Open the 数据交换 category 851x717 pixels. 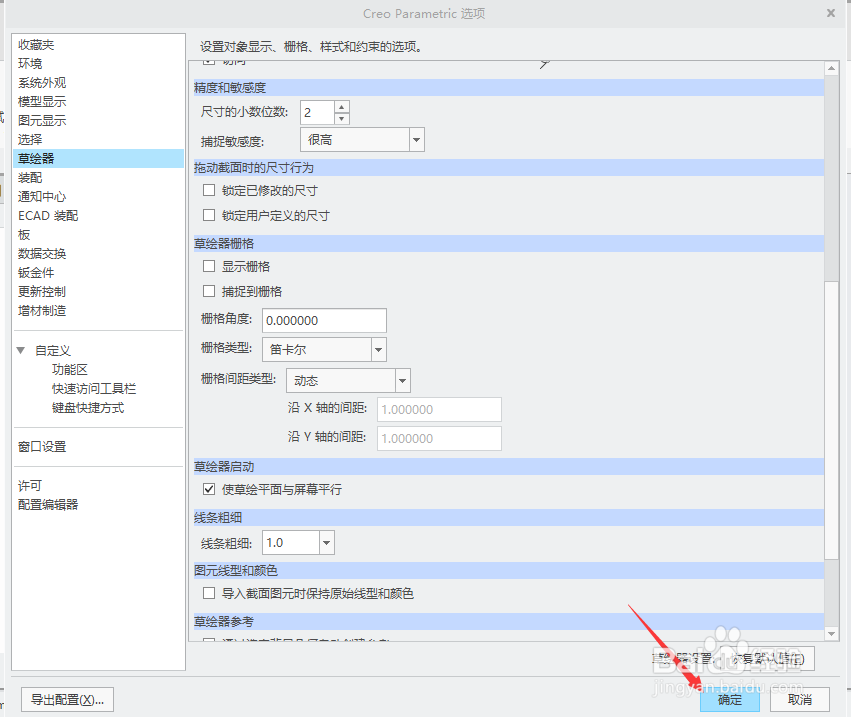click(x=42, y=253)
